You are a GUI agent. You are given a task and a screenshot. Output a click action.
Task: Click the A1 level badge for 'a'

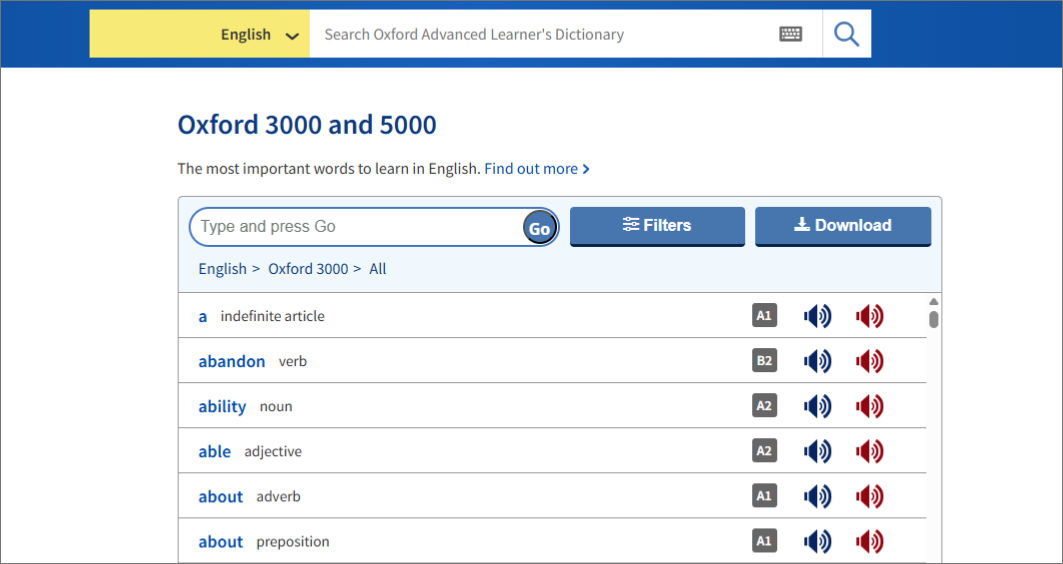765,316
